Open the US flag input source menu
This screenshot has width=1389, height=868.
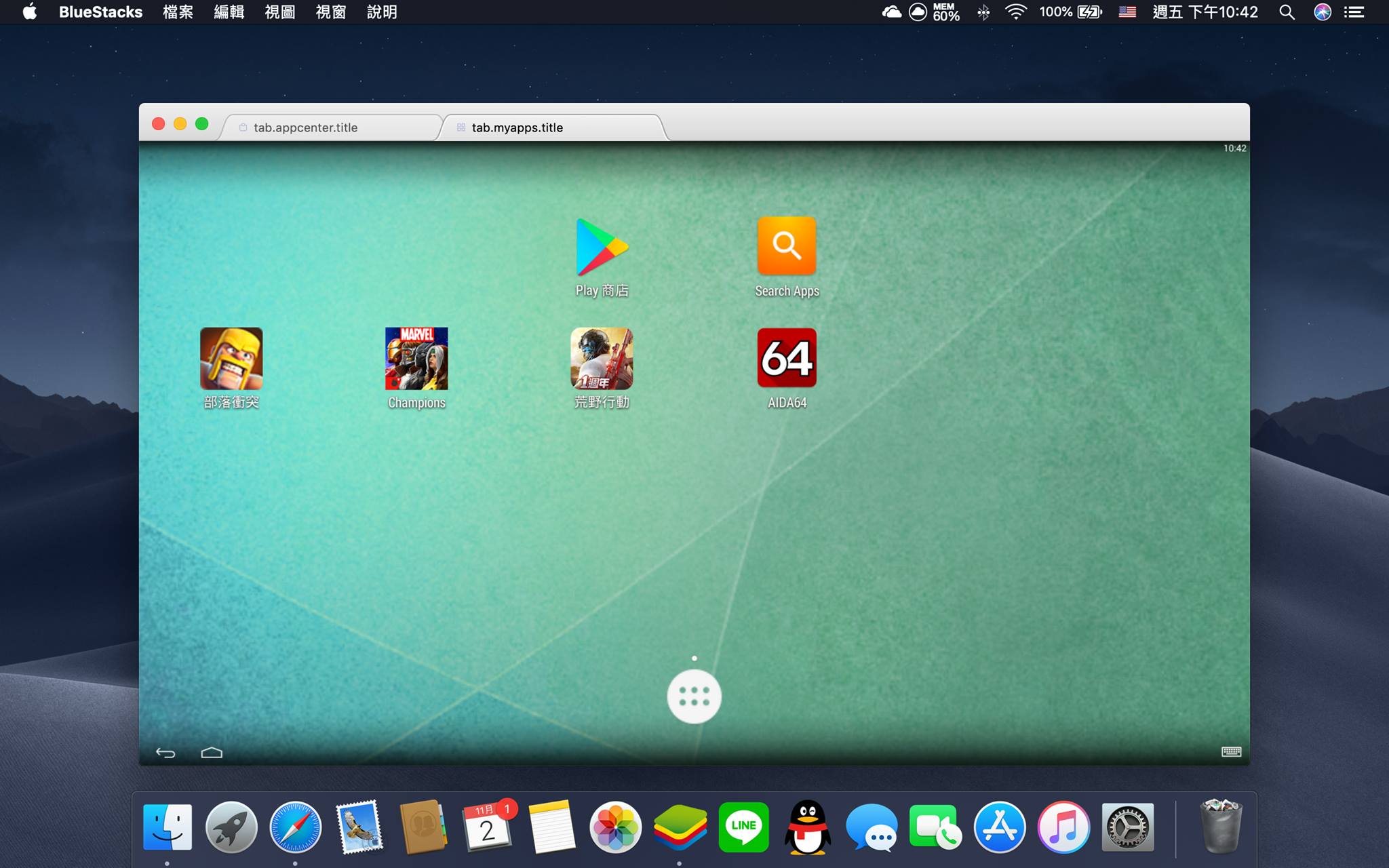point(1127,12)
